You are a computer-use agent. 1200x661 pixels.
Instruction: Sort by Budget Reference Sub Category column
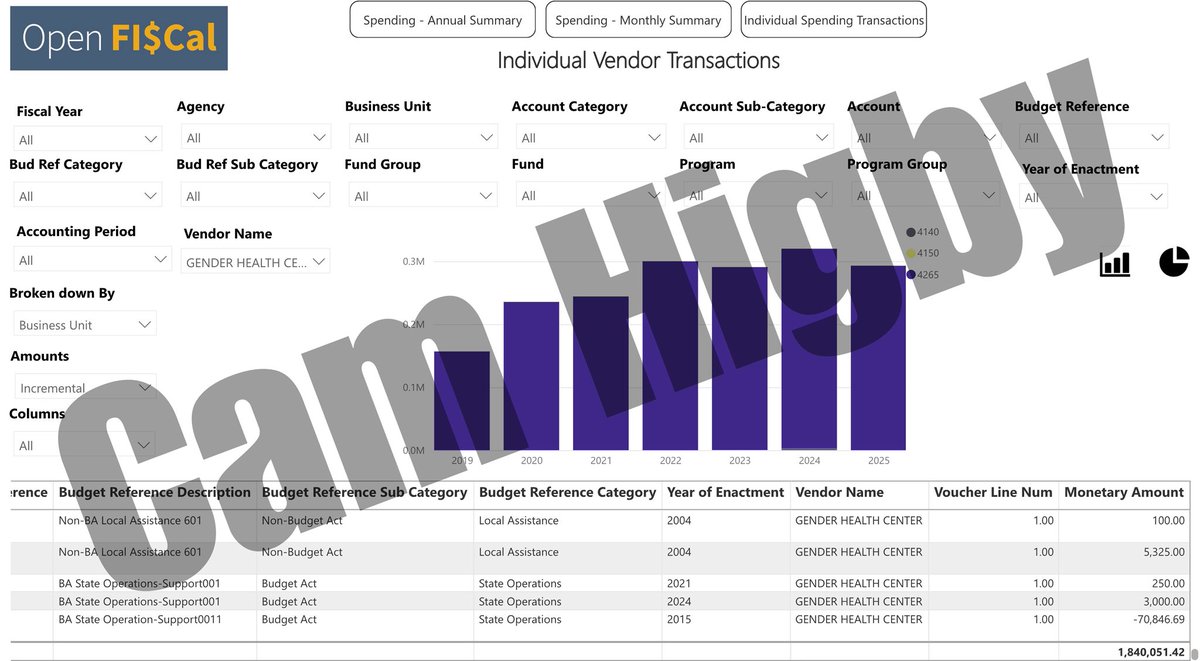(365, 492)
